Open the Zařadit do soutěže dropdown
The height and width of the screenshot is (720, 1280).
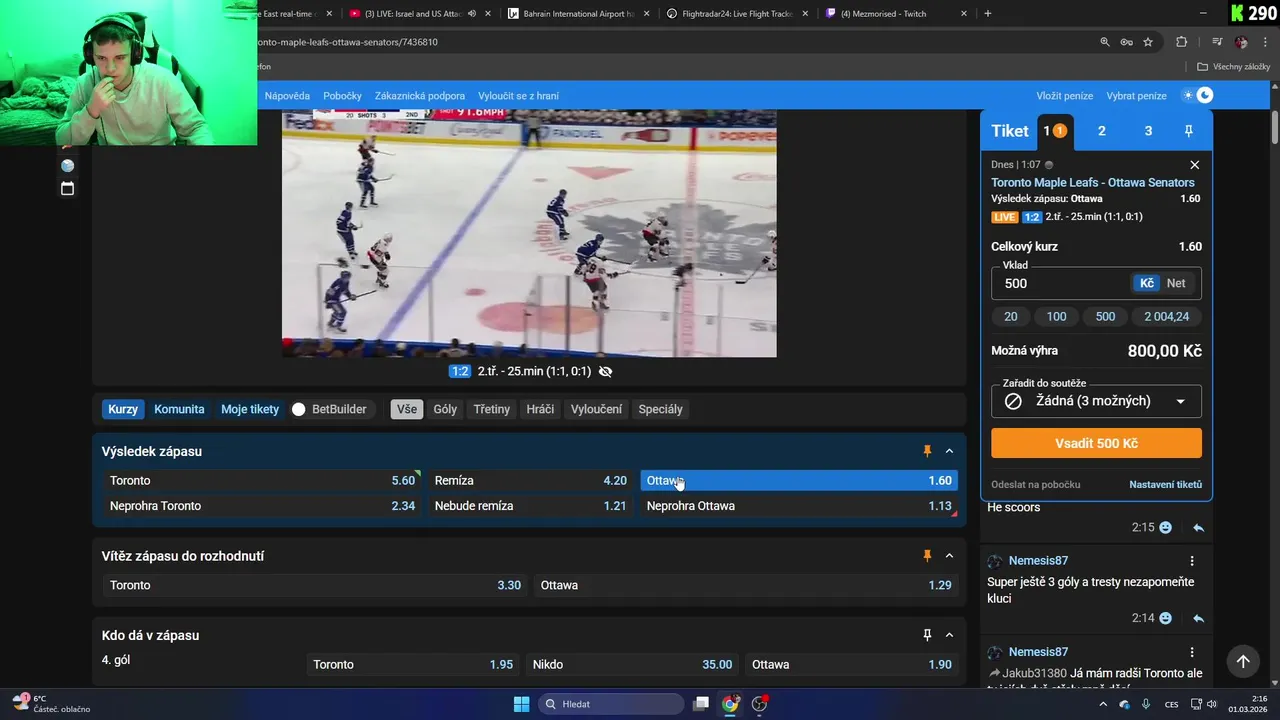tap(1096, 401)
